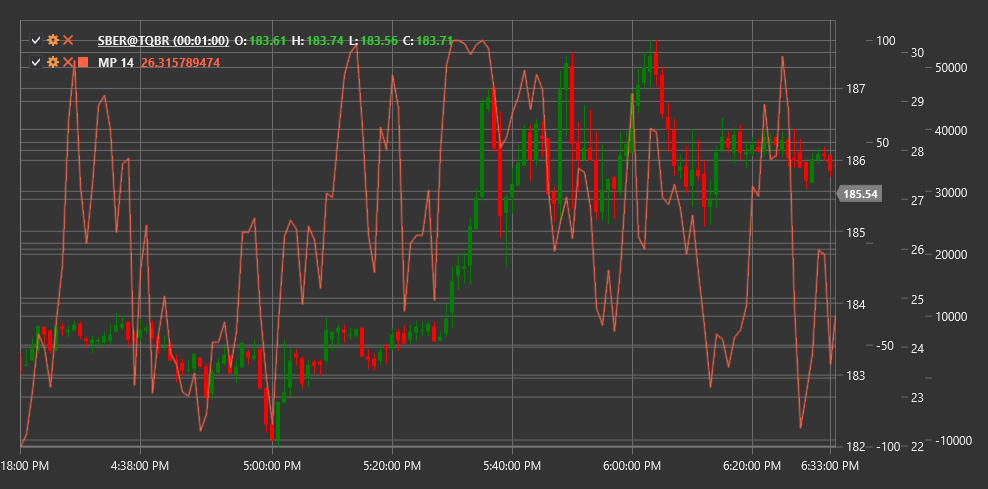Viewport: 988px width, 489px height.
Task: Open settings gear for MP 14 indicator
Action: coord(53,62)
